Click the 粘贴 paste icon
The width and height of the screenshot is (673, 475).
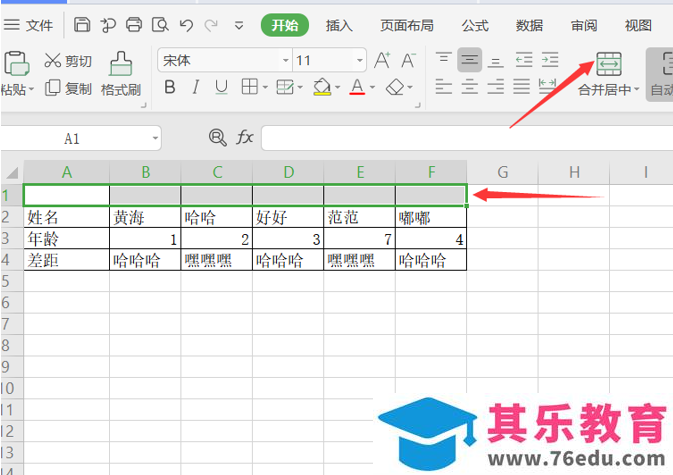point(16,64)
